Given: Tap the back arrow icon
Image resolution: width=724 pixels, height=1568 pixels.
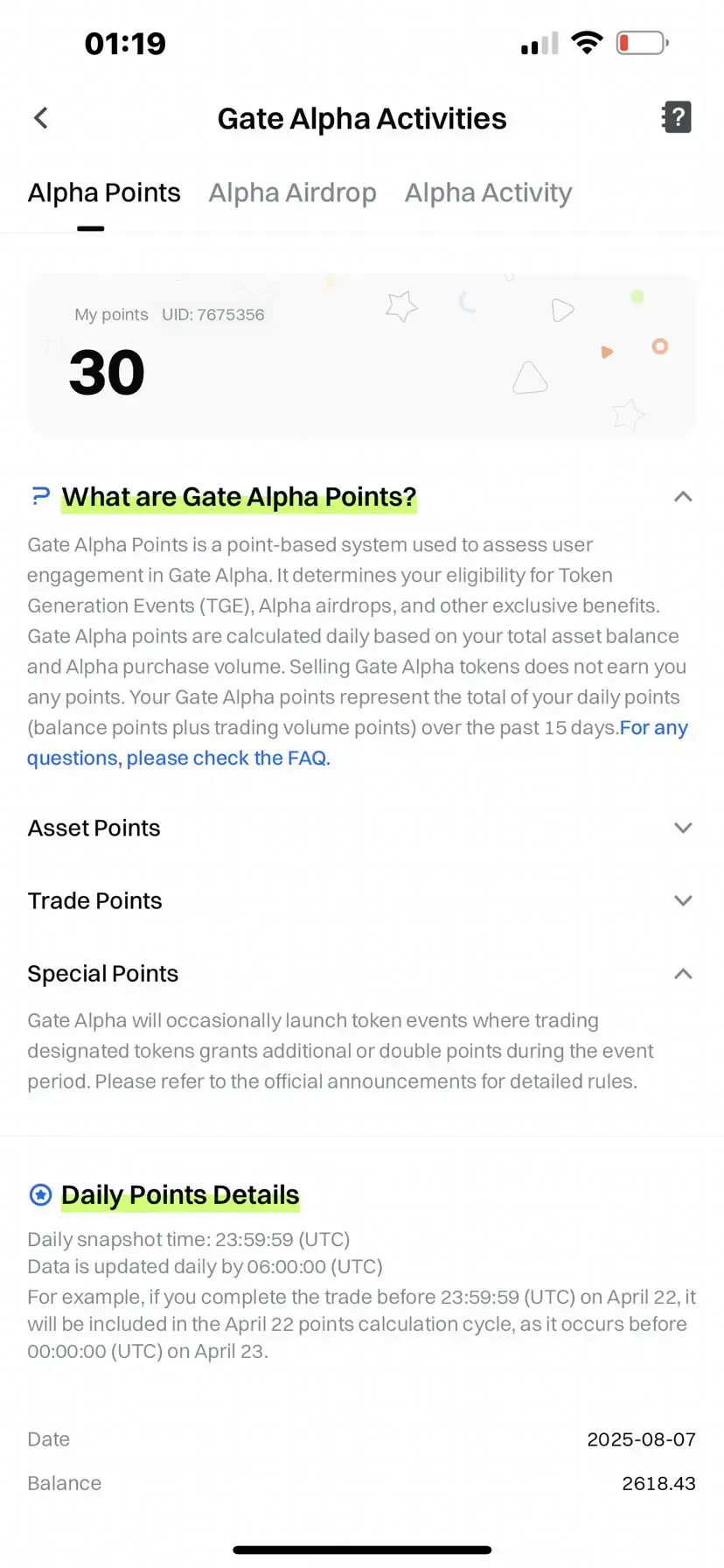Looking at the screenshot, I should click(x=40, y=118).
